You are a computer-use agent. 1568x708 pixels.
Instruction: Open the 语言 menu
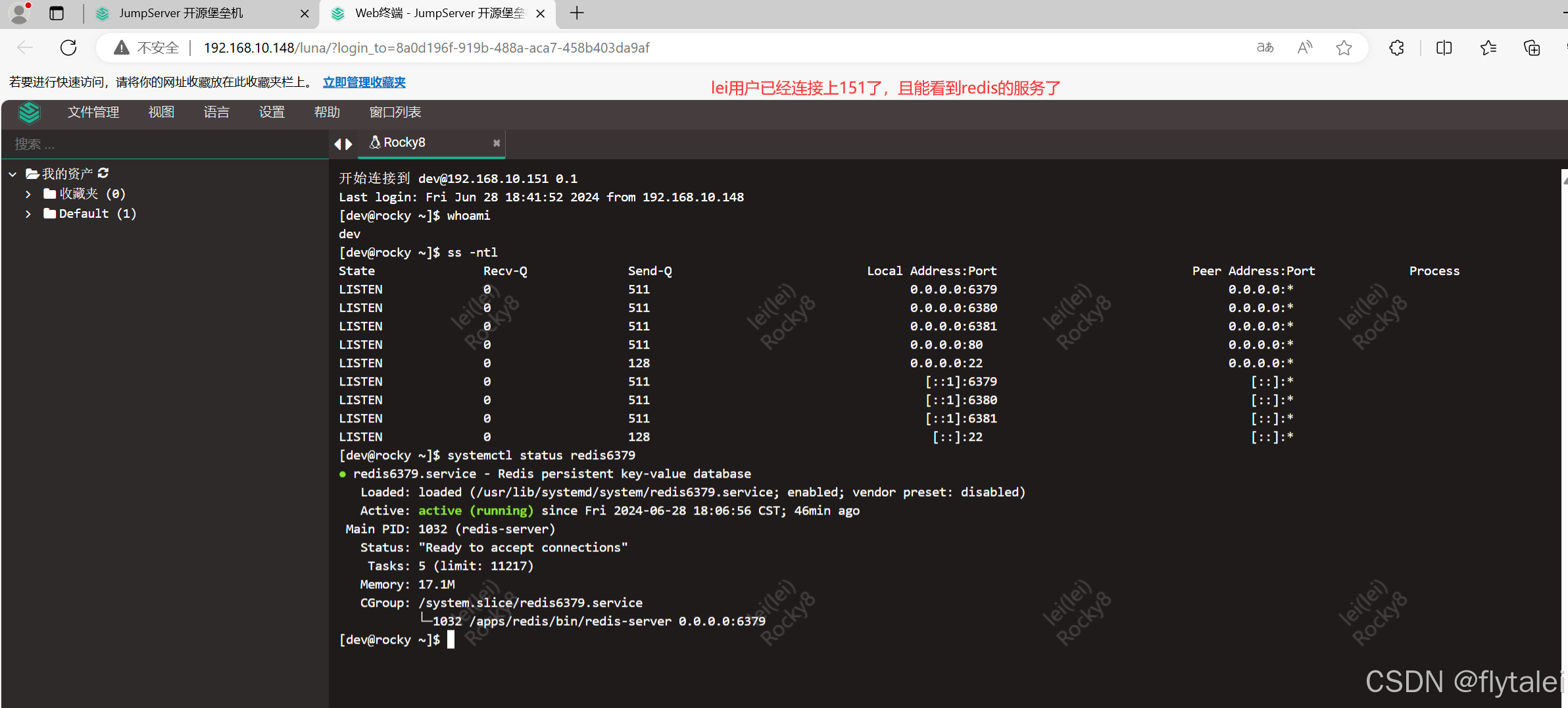click(x=216, y=113)
